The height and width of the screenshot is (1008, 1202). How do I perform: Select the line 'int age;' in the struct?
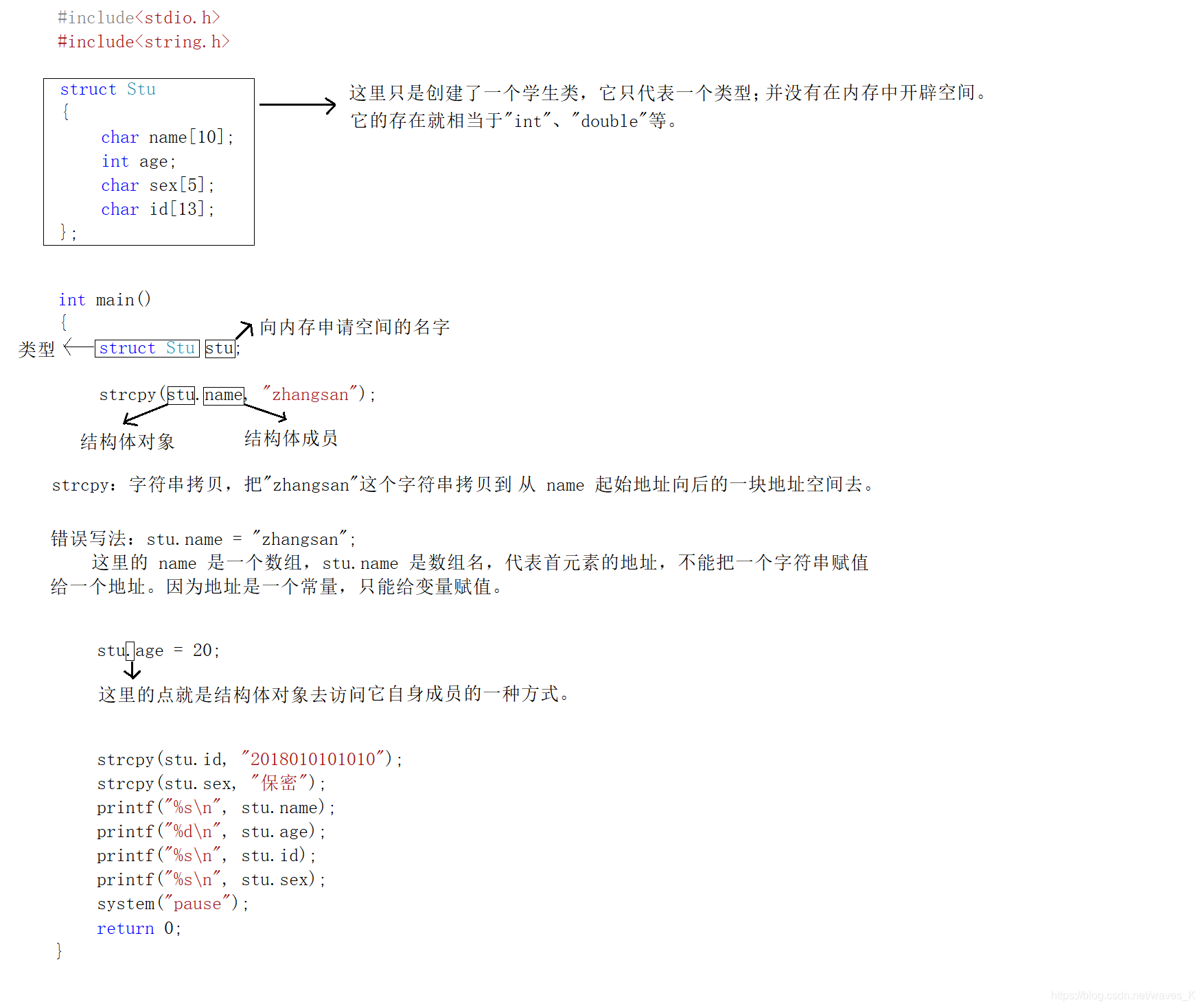139,162
